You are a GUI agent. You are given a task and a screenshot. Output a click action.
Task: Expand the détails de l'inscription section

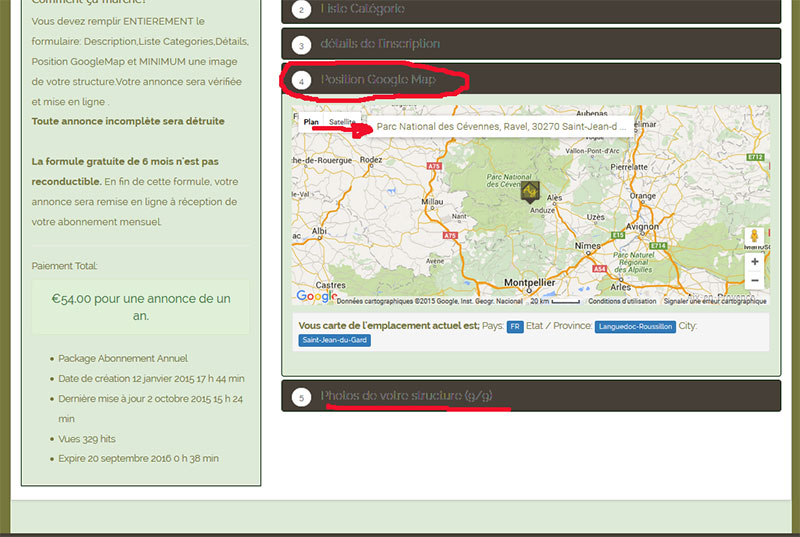(531, 44)
